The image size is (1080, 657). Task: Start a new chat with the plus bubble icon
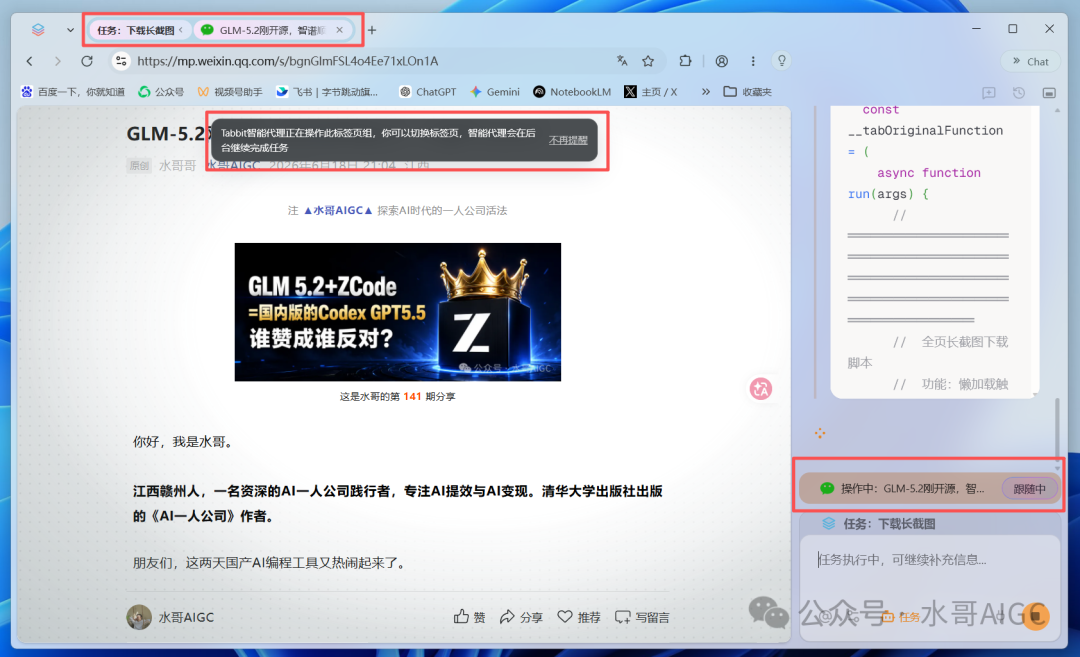coord(989,93)
